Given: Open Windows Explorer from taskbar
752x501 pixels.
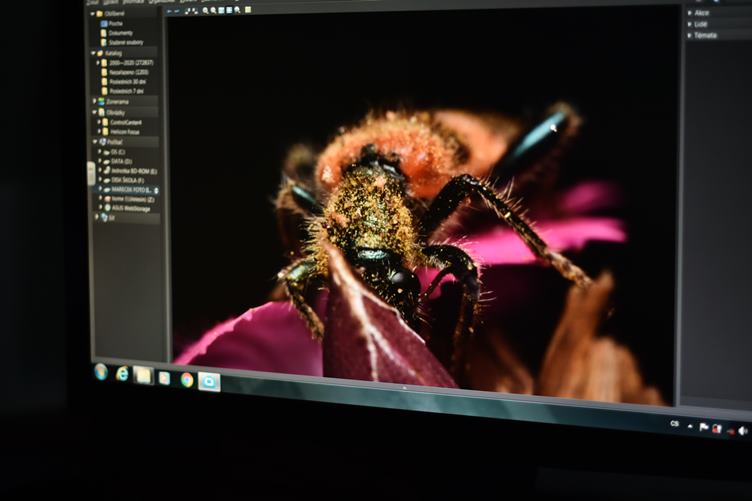Looking at the screenshot, I should (x=143, y=375).
